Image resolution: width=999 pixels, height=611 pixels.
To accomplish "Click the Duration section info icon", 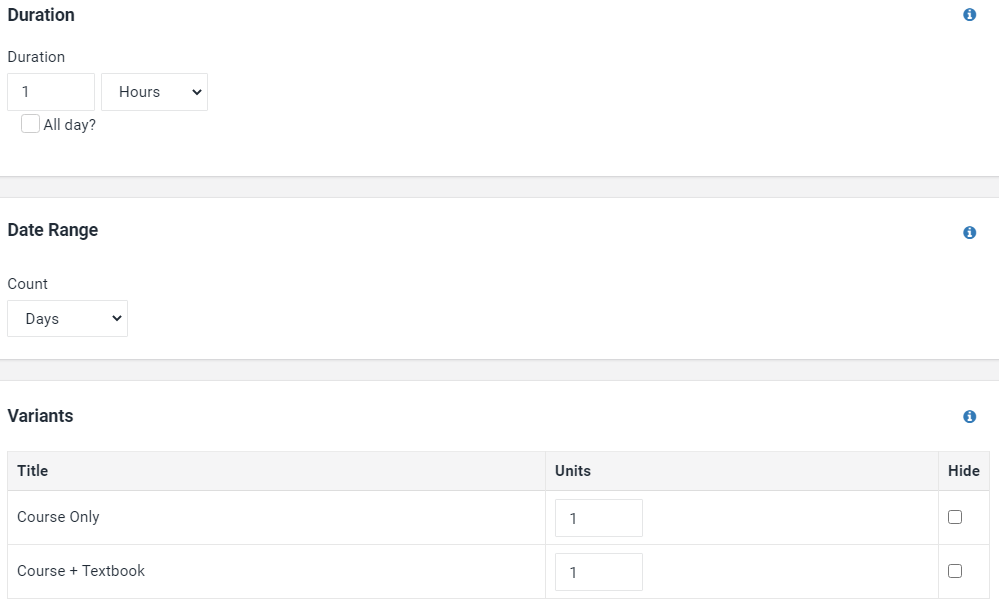I will point(969,15).
